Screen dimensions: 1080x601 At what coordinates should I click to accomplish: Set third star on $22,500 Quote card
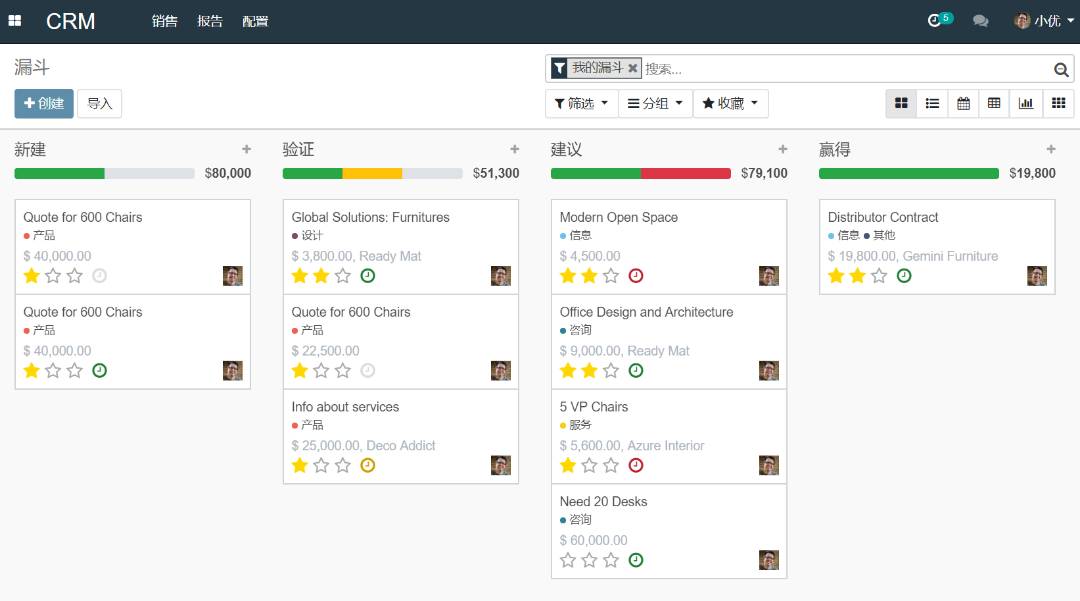pos(342,370)
